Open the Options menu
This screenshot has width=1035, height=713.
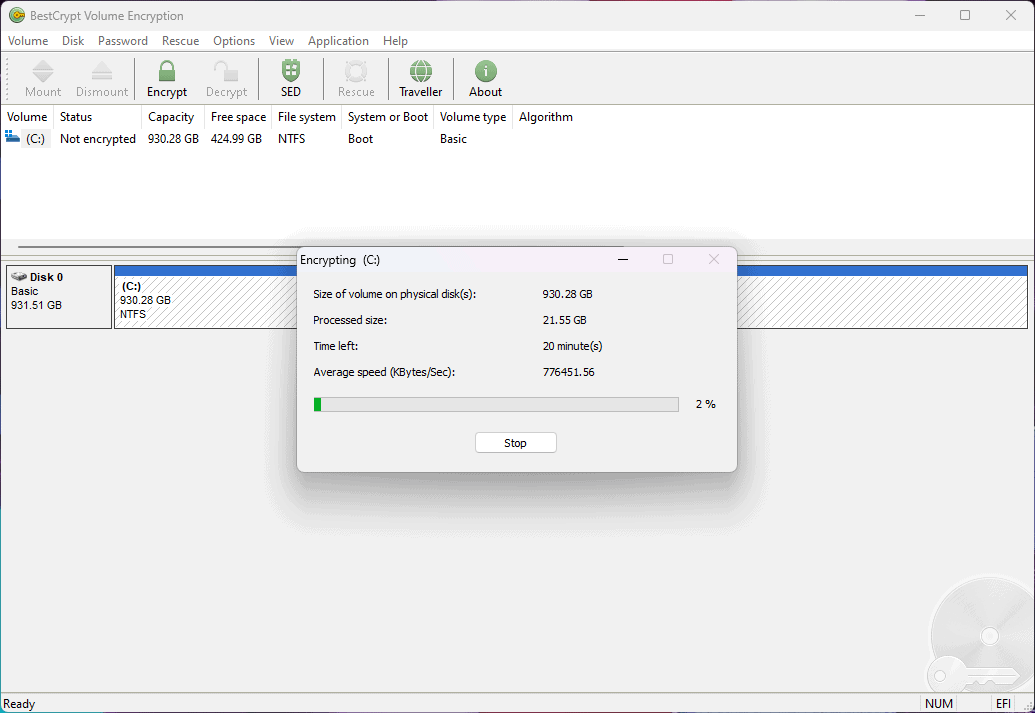pos(234,41)
